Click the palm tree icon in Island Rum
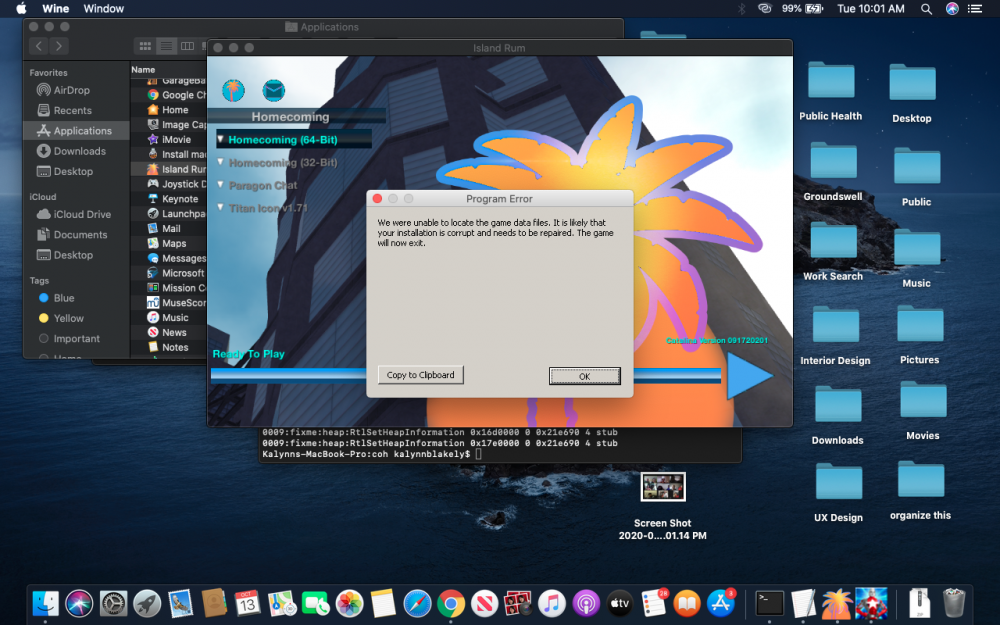This screenshot has height=625, width=1000. coord(233,90)
